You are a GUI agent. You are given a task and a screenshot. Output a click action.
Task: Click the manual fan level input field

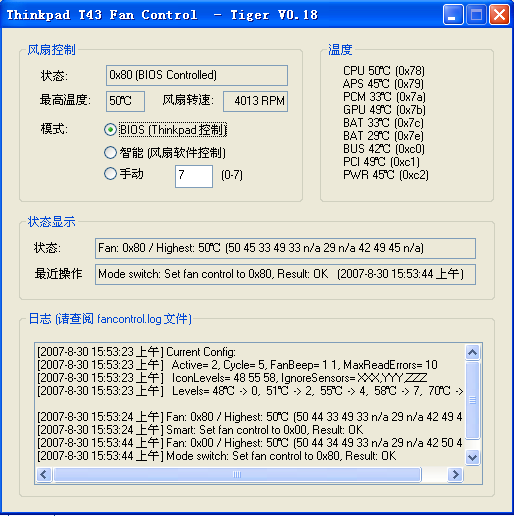[194, 176]
